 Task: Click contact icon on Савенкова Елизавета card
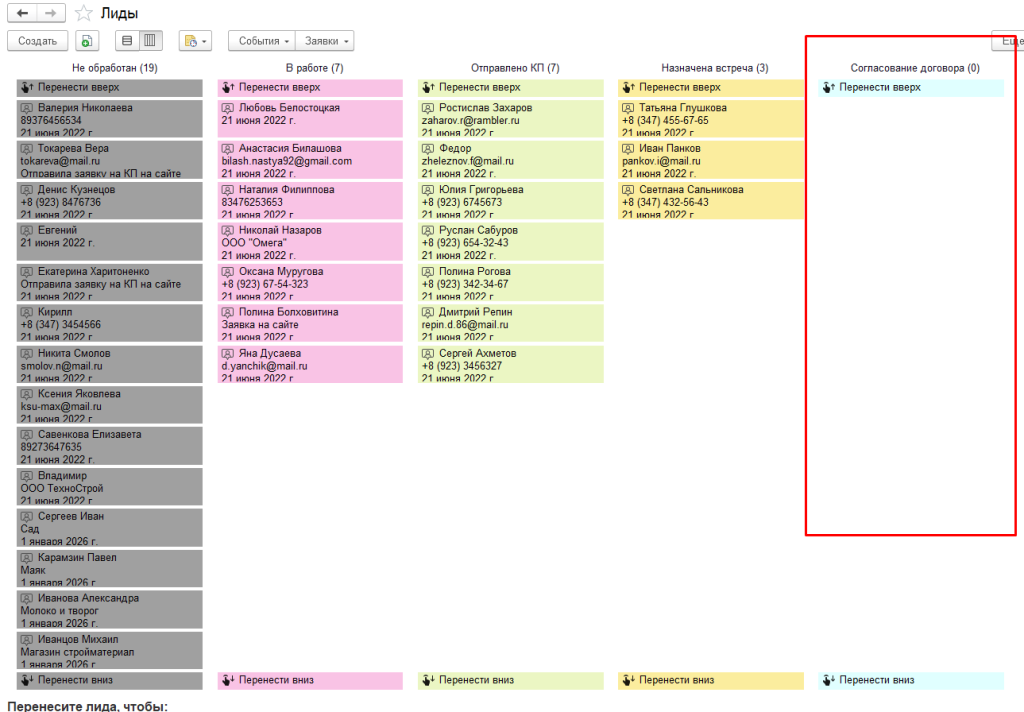27,434
